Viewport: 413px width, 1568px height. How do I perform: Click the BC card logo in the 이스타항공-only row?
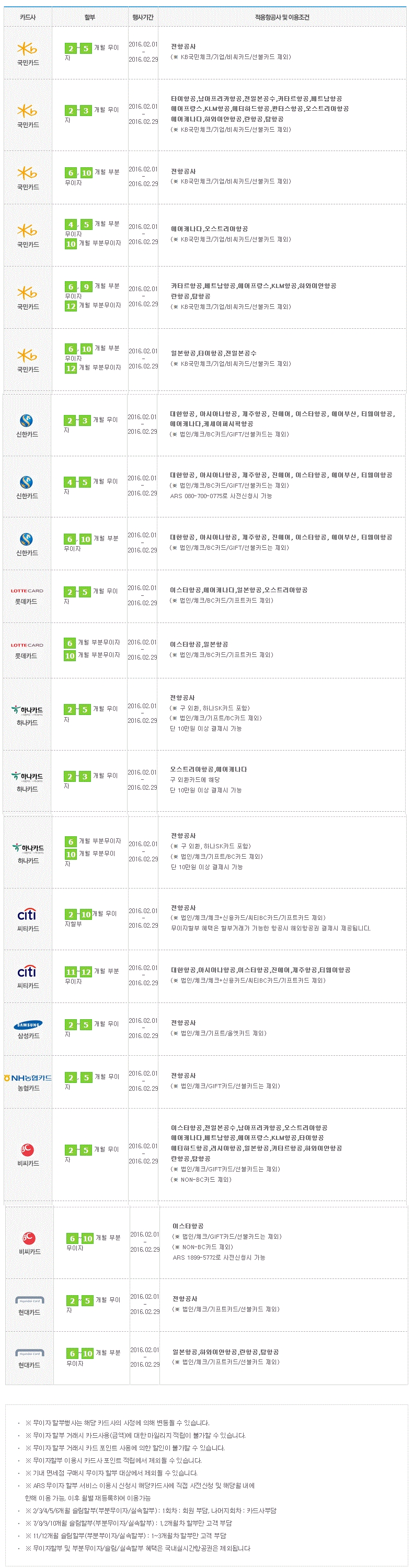click(29, 1238)
